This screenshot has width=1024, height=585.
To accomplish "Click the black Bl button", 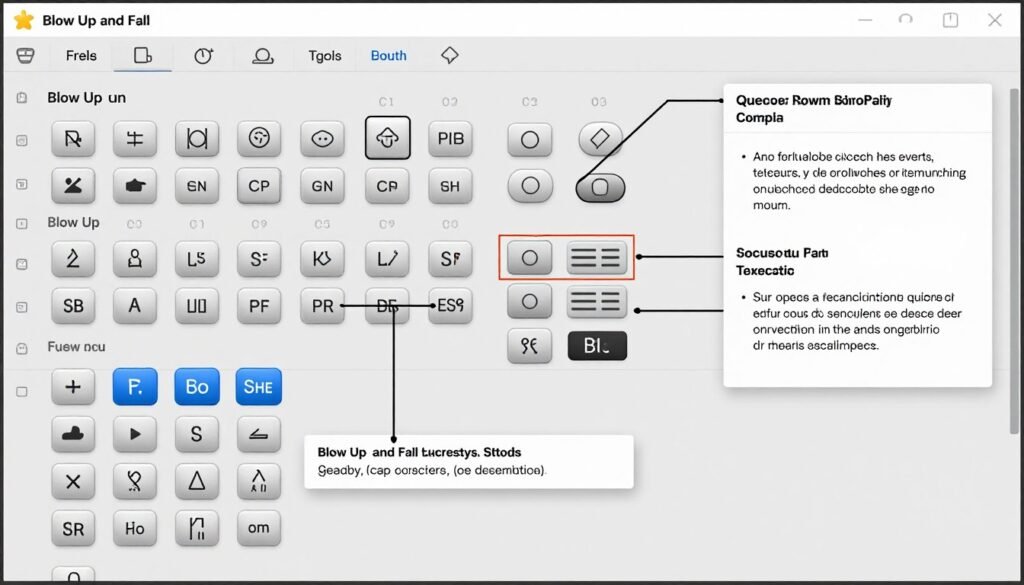I will pyautogui.click(x=597, y=345).
